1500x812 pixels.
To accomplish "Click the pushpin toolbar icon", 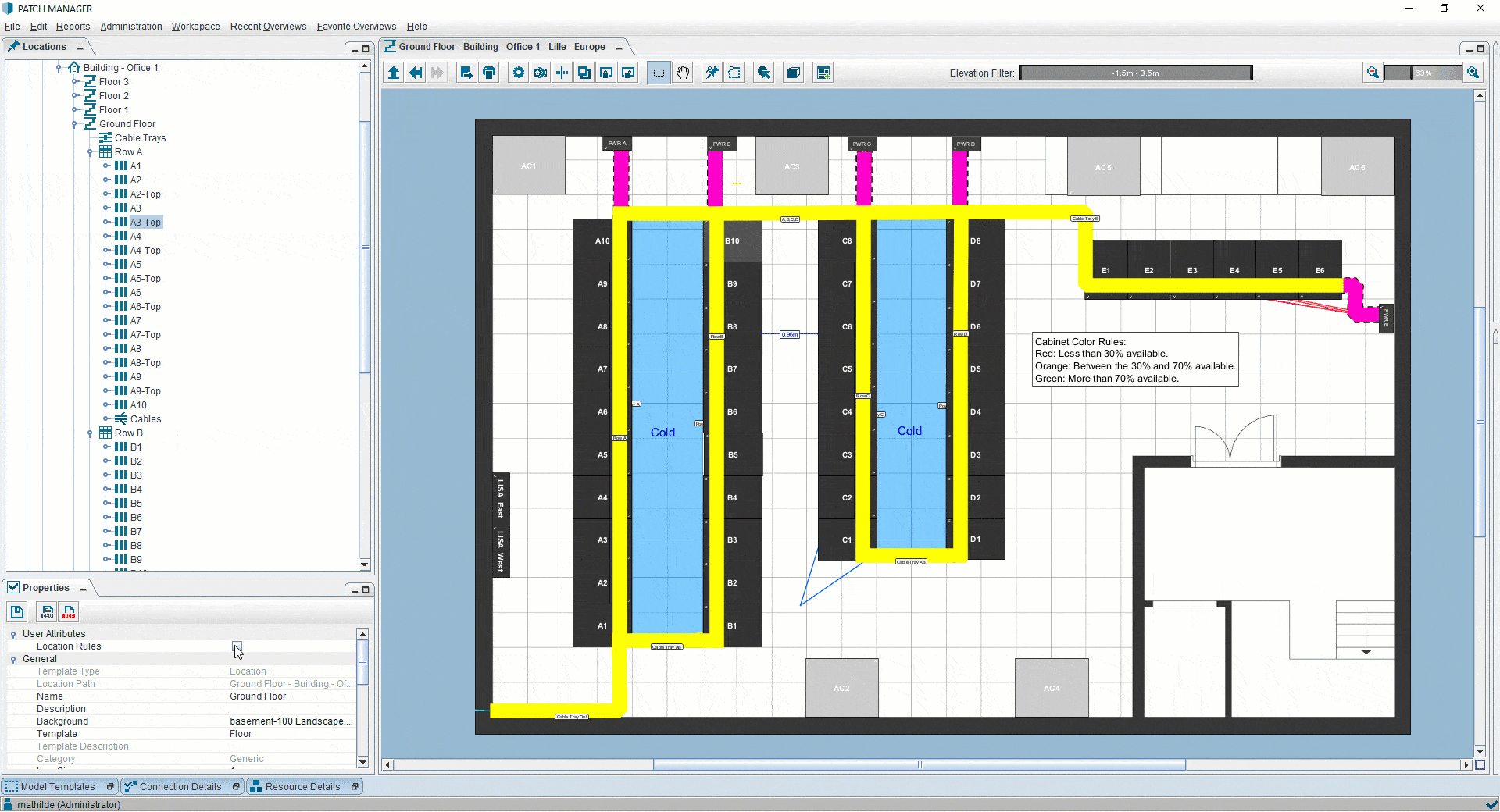I will coord(712,73).
